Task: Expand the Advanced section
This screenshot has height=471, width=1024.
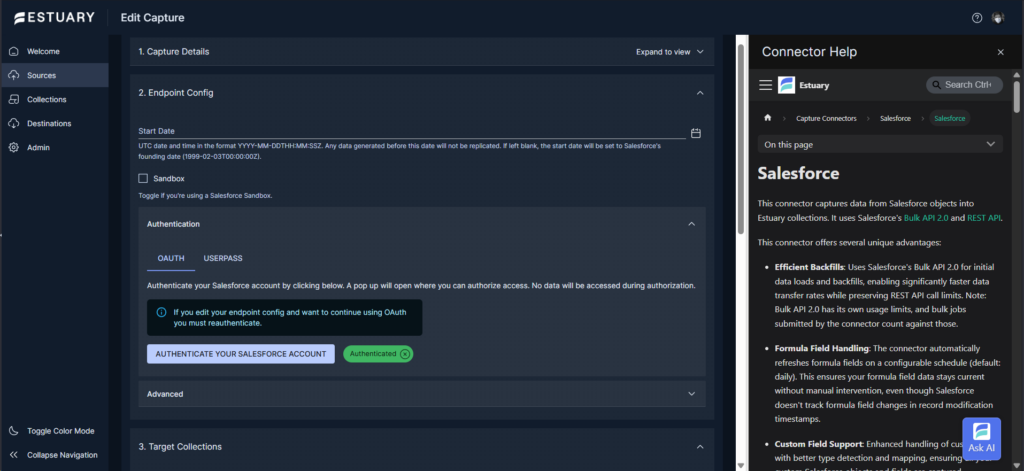Action: tap(422, 394)
